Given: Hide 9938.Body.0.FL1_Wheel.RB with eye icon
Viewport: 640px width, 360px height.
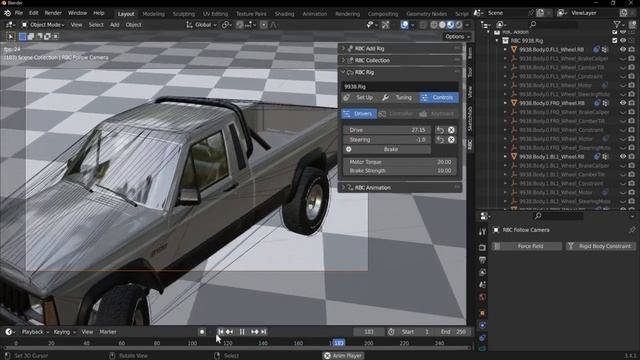Looking at the screenshot, I should pos(623,50).
